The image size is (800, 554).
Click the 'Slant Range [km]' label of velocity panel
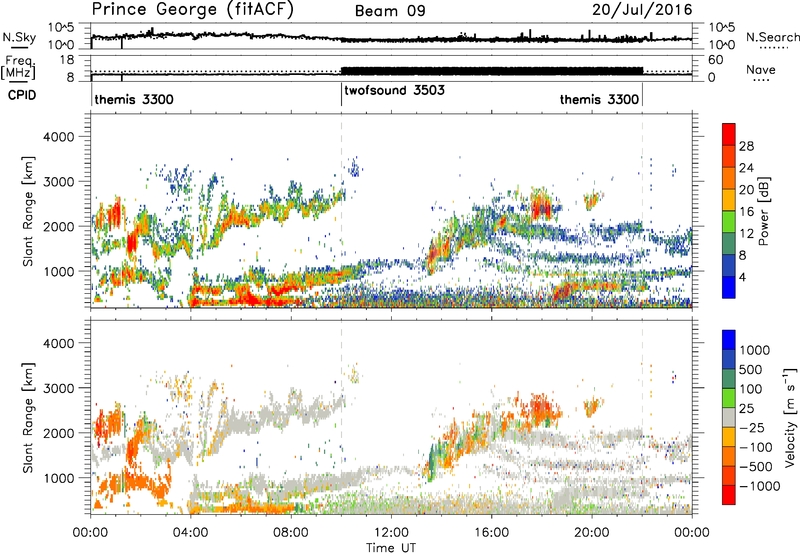point(28,418)
